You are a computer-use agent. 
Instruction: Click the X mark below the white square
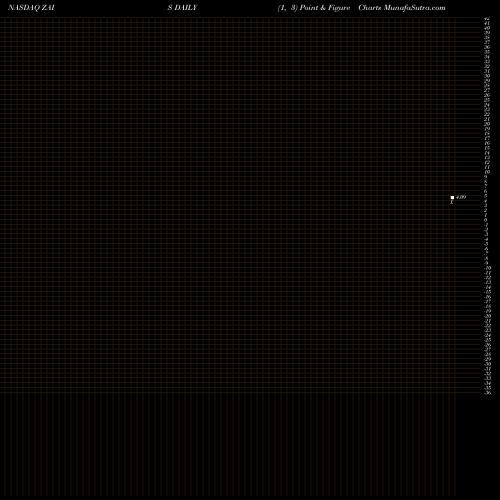click(452, 202)
